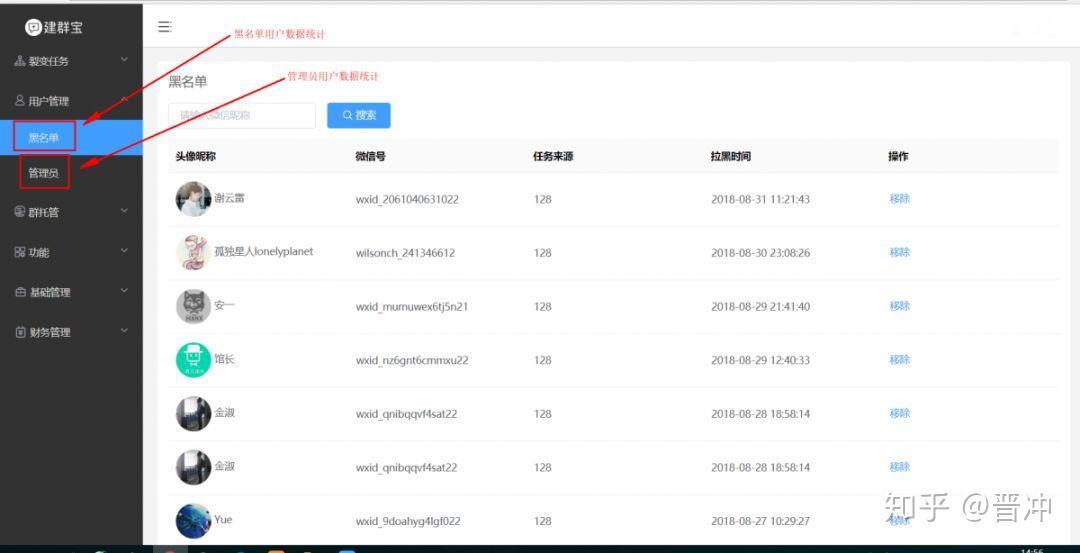
Task: Click the 建群宝 logo icon
Action: [33, 27]
